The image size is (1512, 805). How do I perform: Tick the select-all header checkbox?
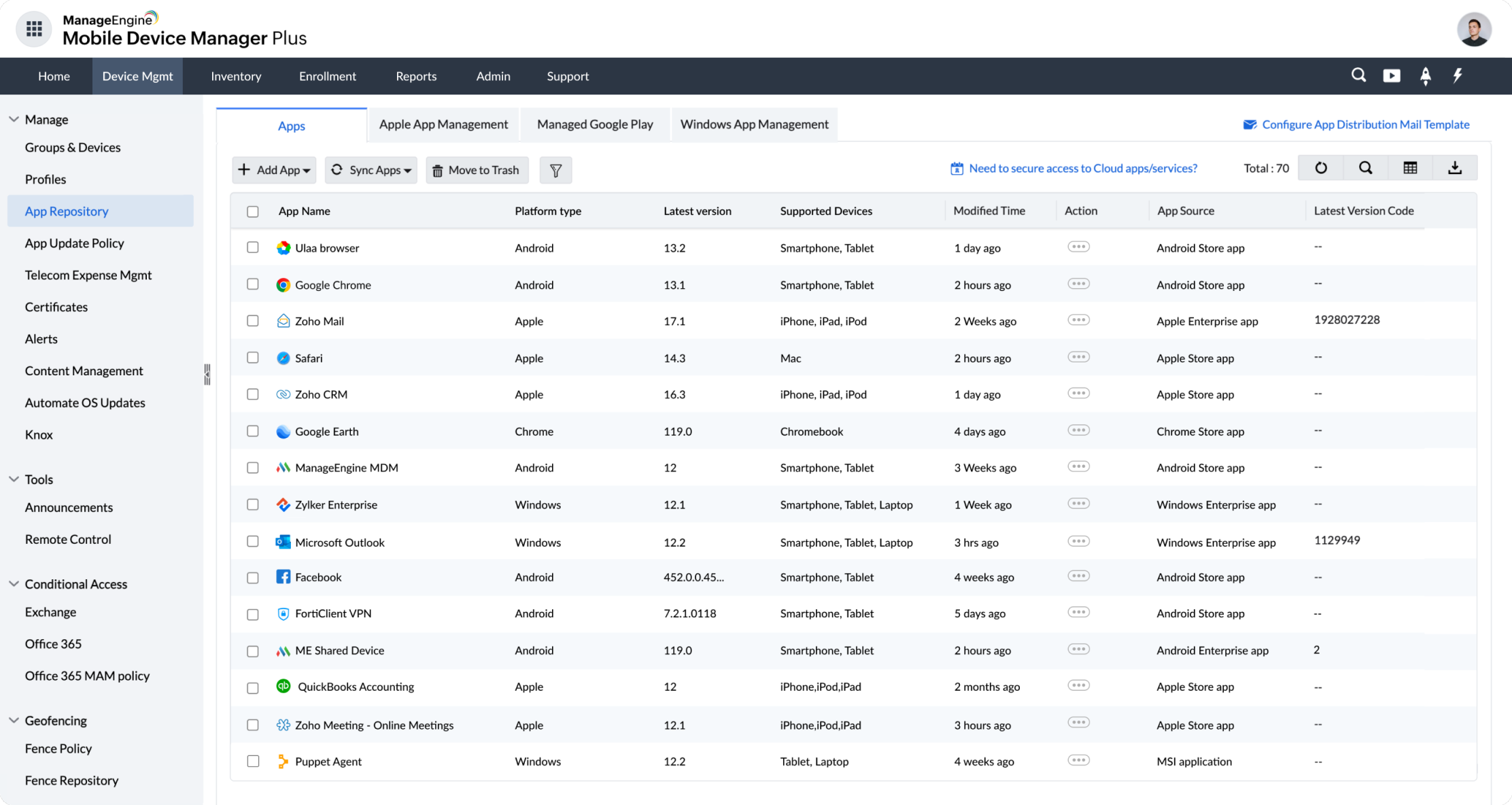pos(253,211)
